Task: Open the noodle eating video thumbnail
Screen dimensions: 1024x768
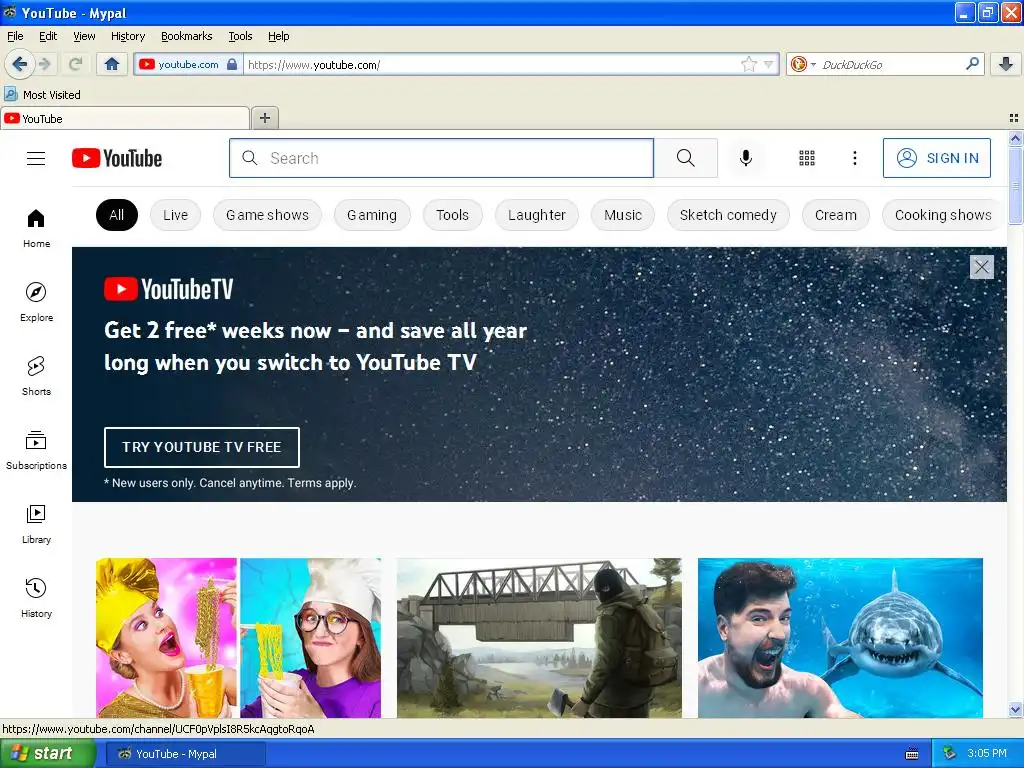Action: click(x=238, y=638)
